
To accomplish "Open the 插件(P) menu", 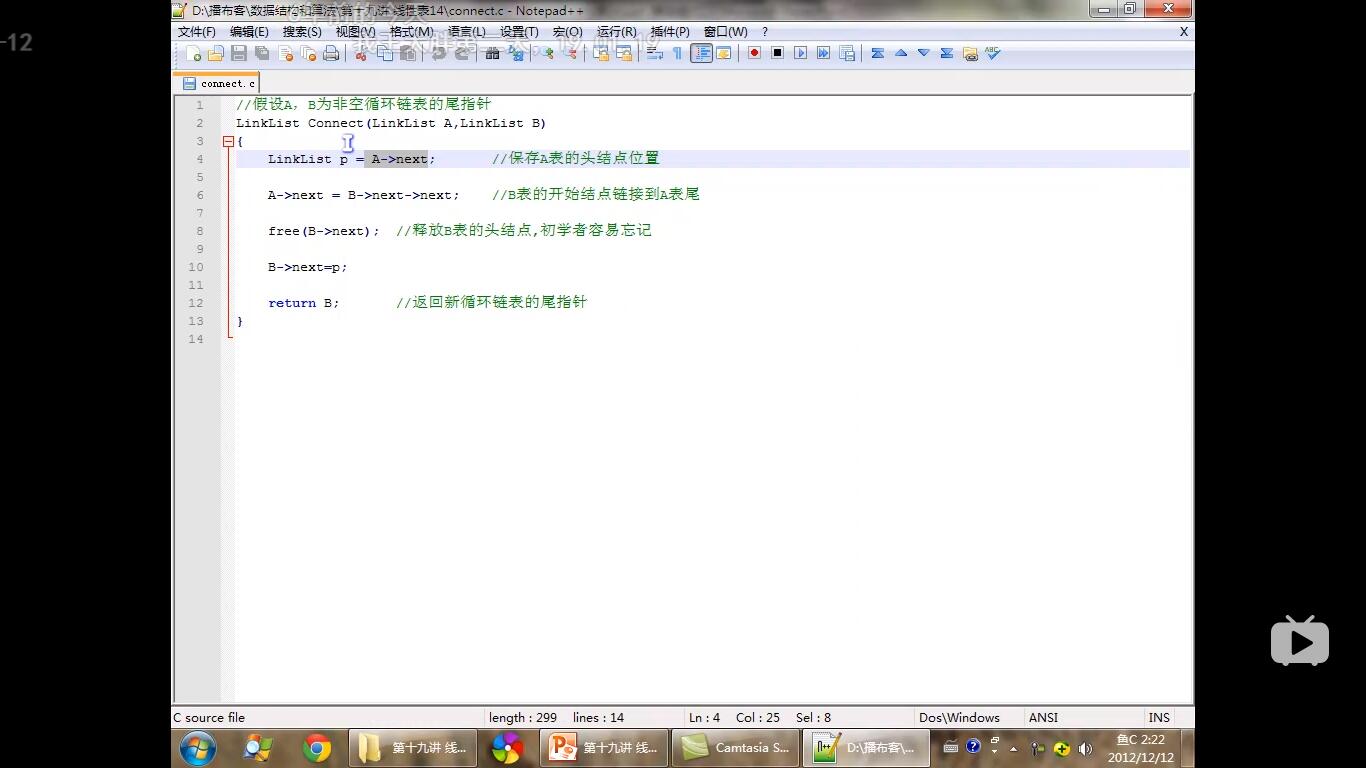I will tap(670, 32).
